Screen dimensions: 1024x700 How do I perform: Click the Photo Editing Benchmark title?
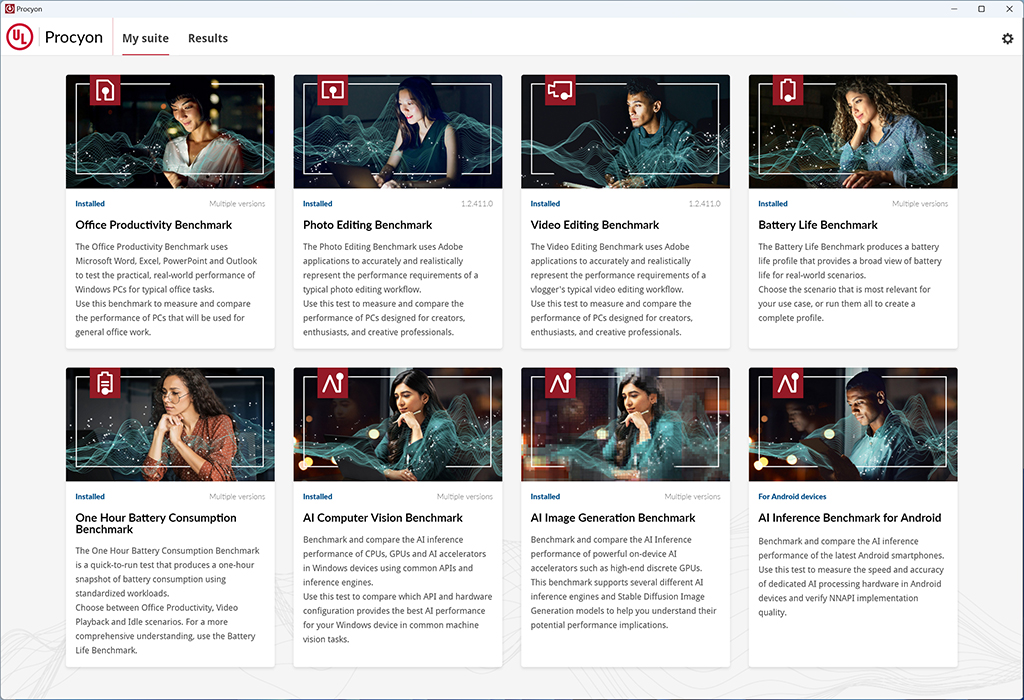click(367, 225)
